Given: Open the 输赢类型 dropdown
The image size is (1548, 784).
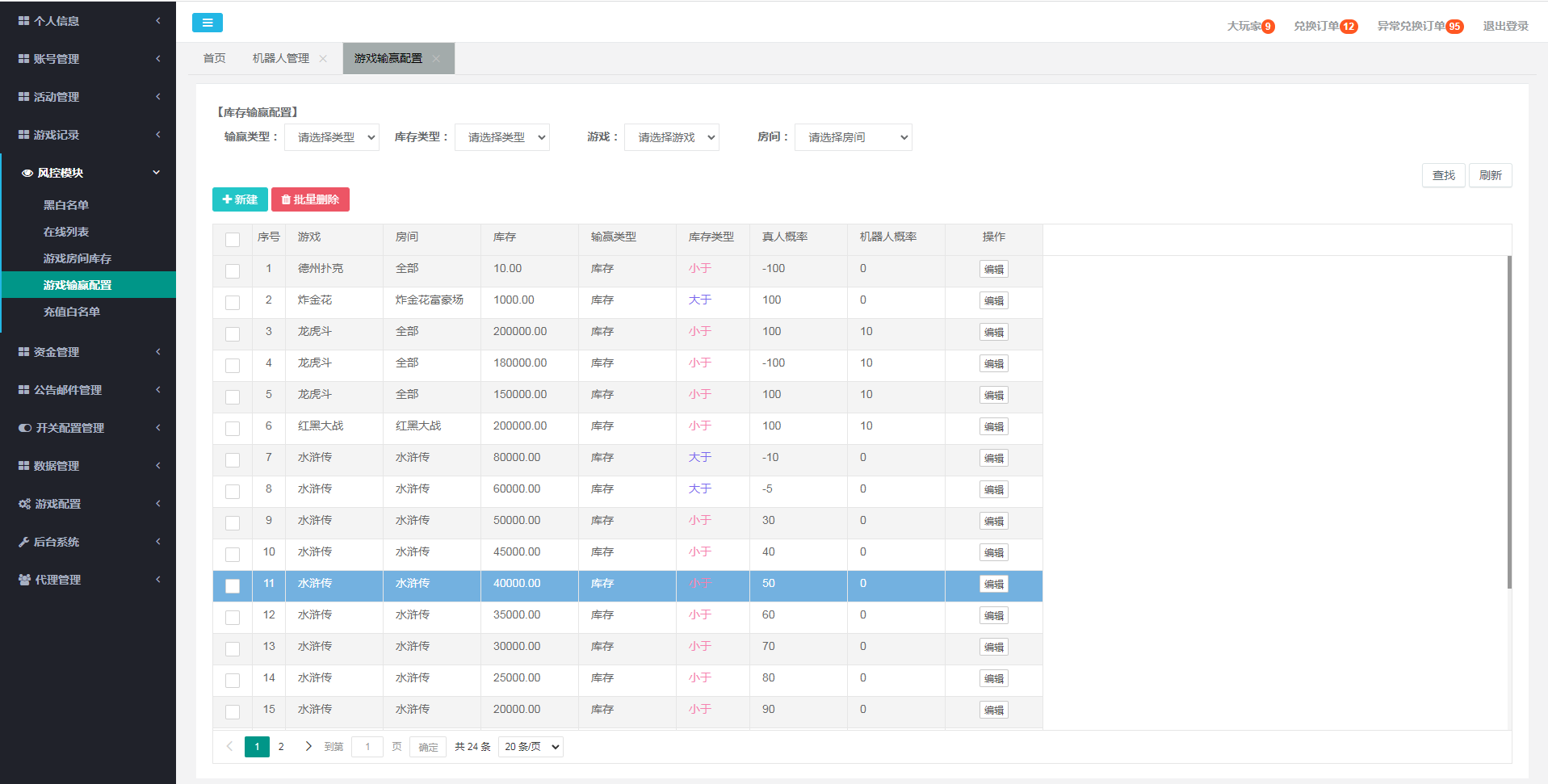Looking at the screenshot, I should coord(332,137).
